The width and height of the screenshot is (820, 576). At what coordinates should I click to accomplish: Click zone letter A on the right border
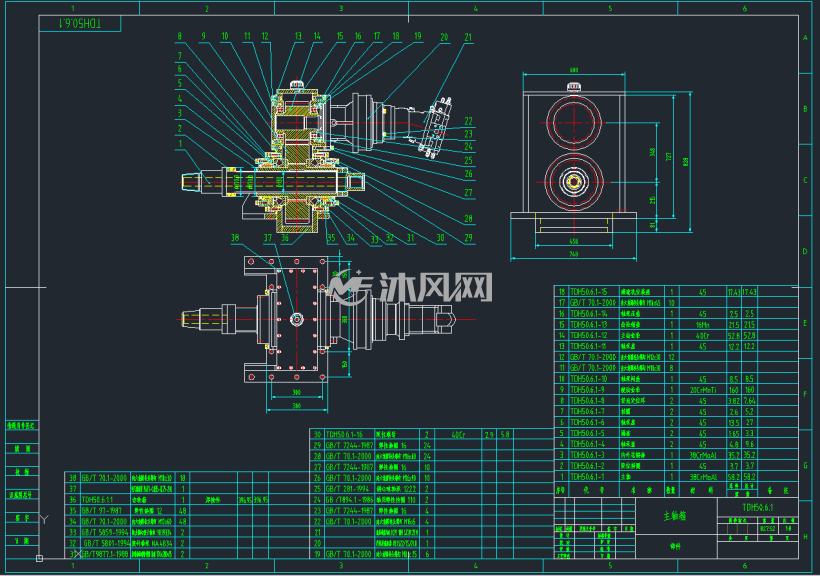805,38
